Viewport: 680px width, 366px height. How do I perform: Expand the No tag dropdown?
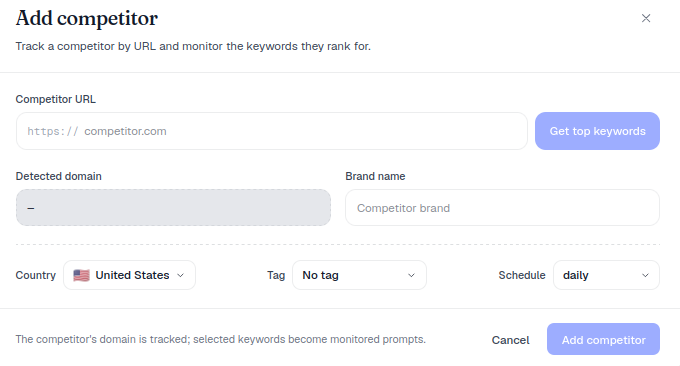tap(359, 275)
